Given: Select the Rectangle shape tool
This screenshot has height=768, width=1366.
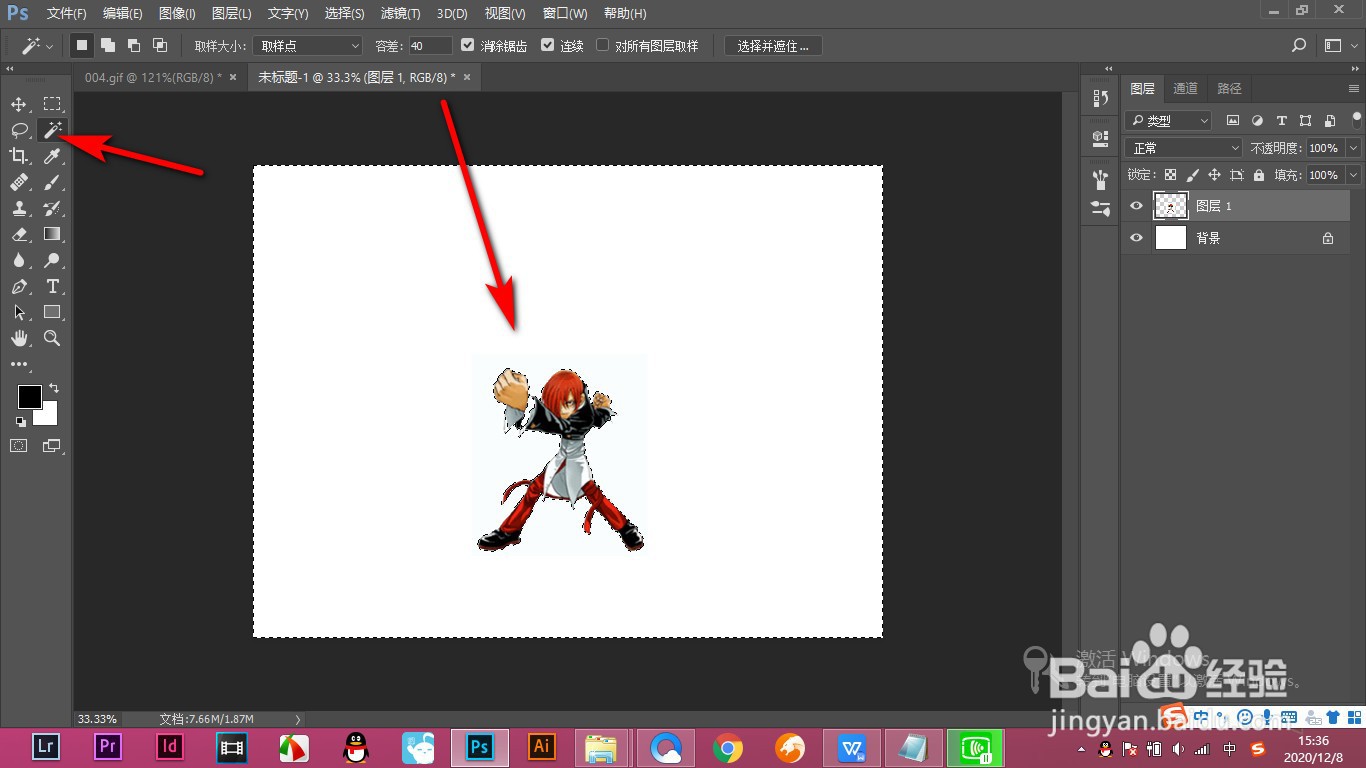Looking at the screenshot, I should tap(52, 312).
